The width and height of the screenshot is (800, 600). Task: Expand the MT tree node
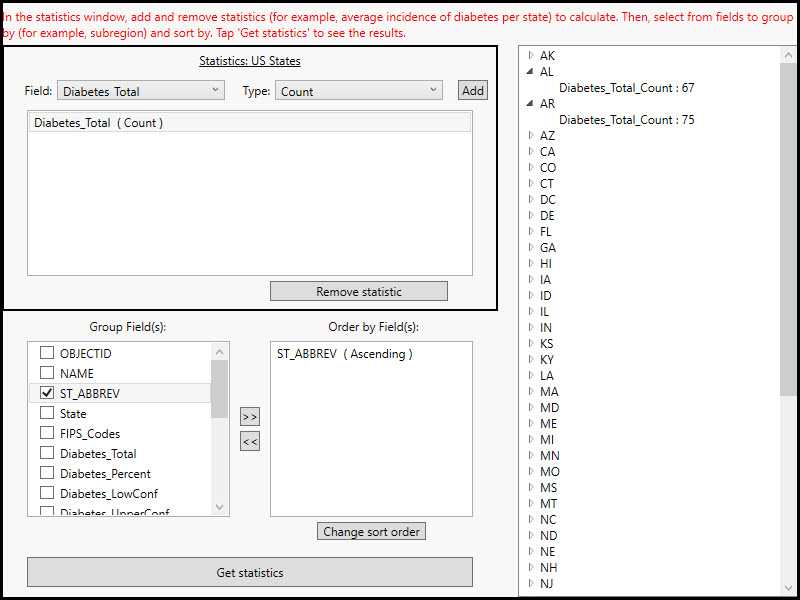pos(531,503)
